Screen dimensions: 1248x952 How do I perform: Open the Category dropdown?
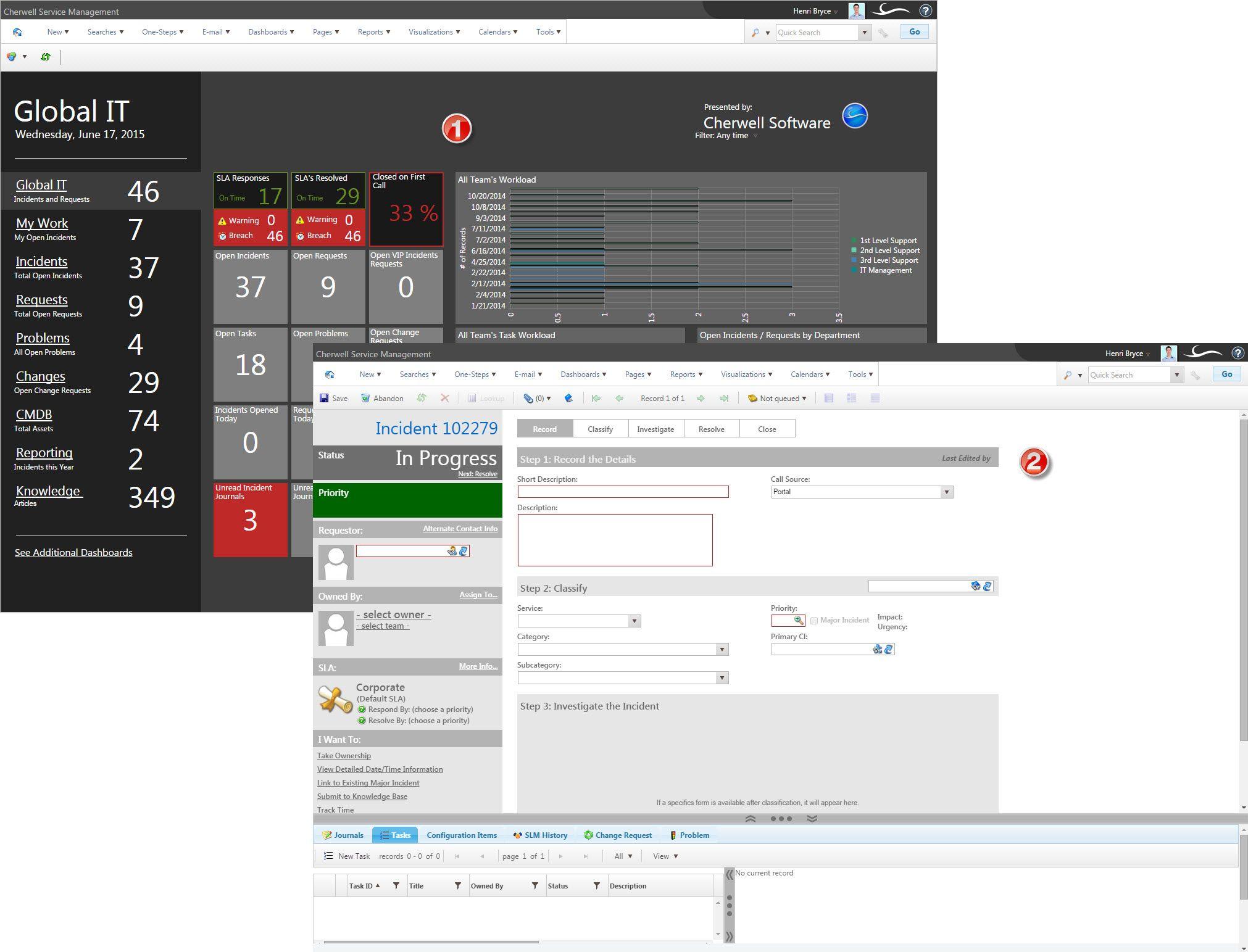pyautogui.click(x=722, y=650)
